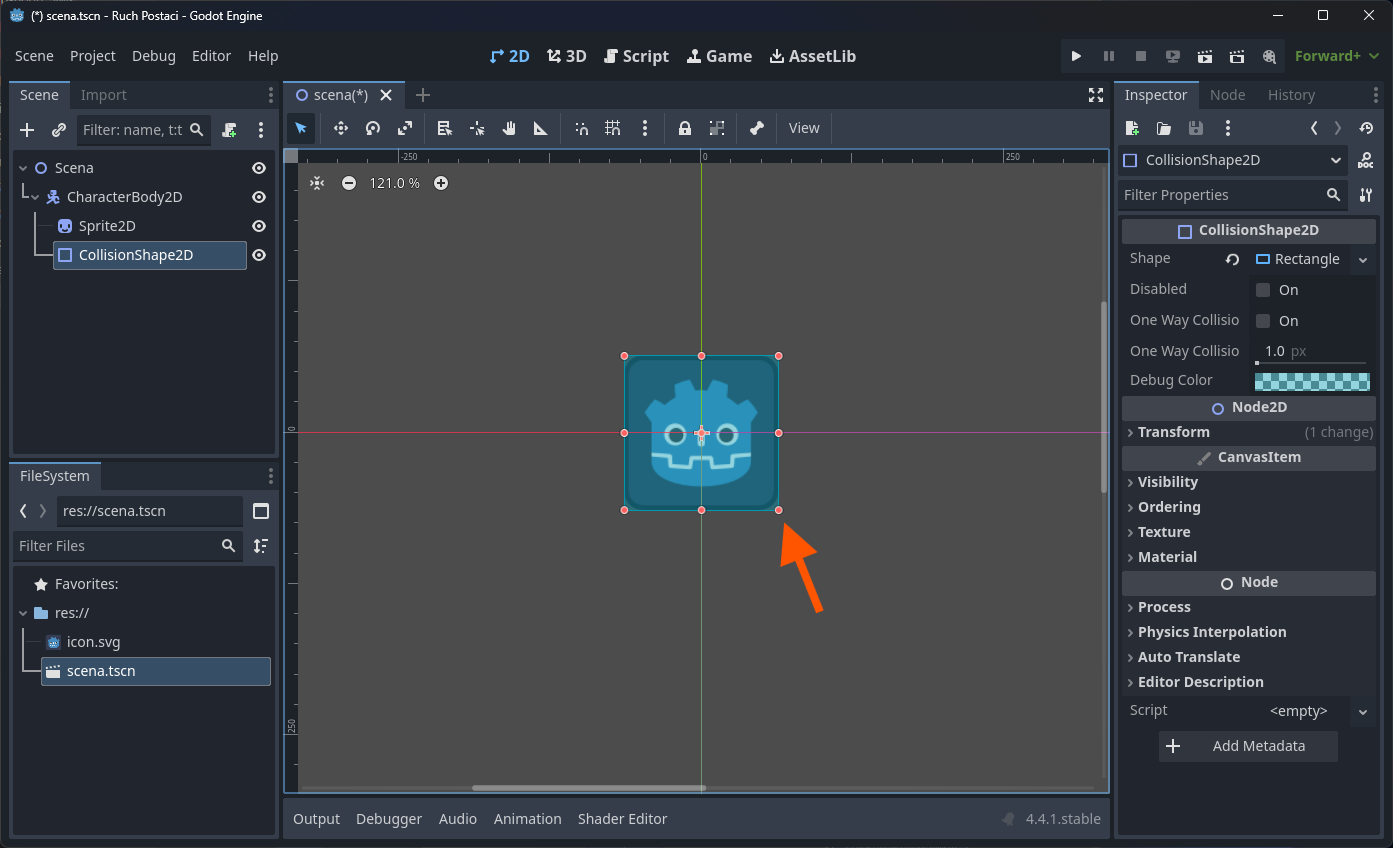Select icon.svg in FileSystem

point(93,642)
